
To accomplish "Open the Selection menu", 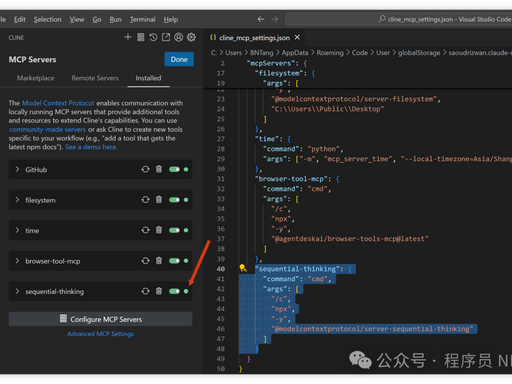I will [x=47, y=19].
